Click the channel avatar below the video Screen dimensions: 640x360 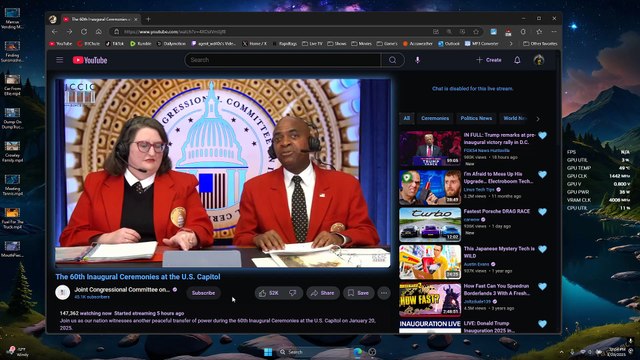coord(62,293)
